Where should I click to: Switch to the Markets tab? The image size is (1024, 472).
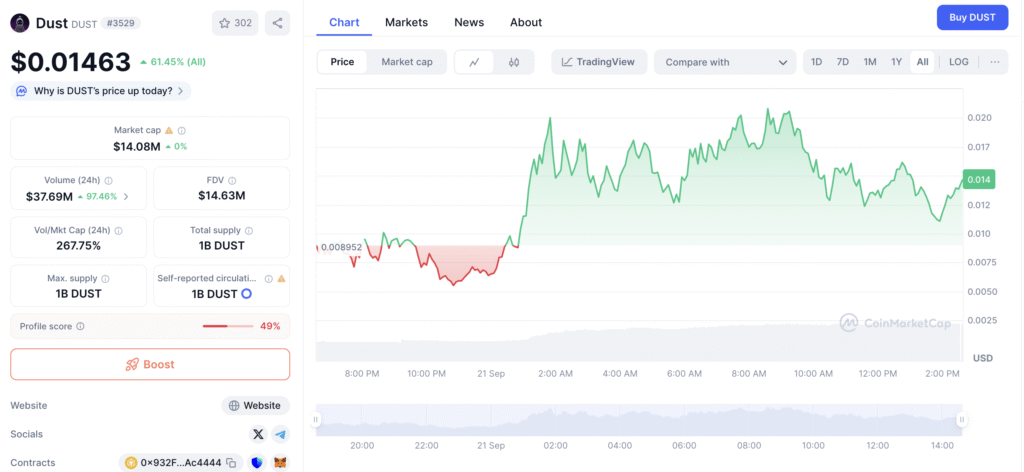[406, 22]
